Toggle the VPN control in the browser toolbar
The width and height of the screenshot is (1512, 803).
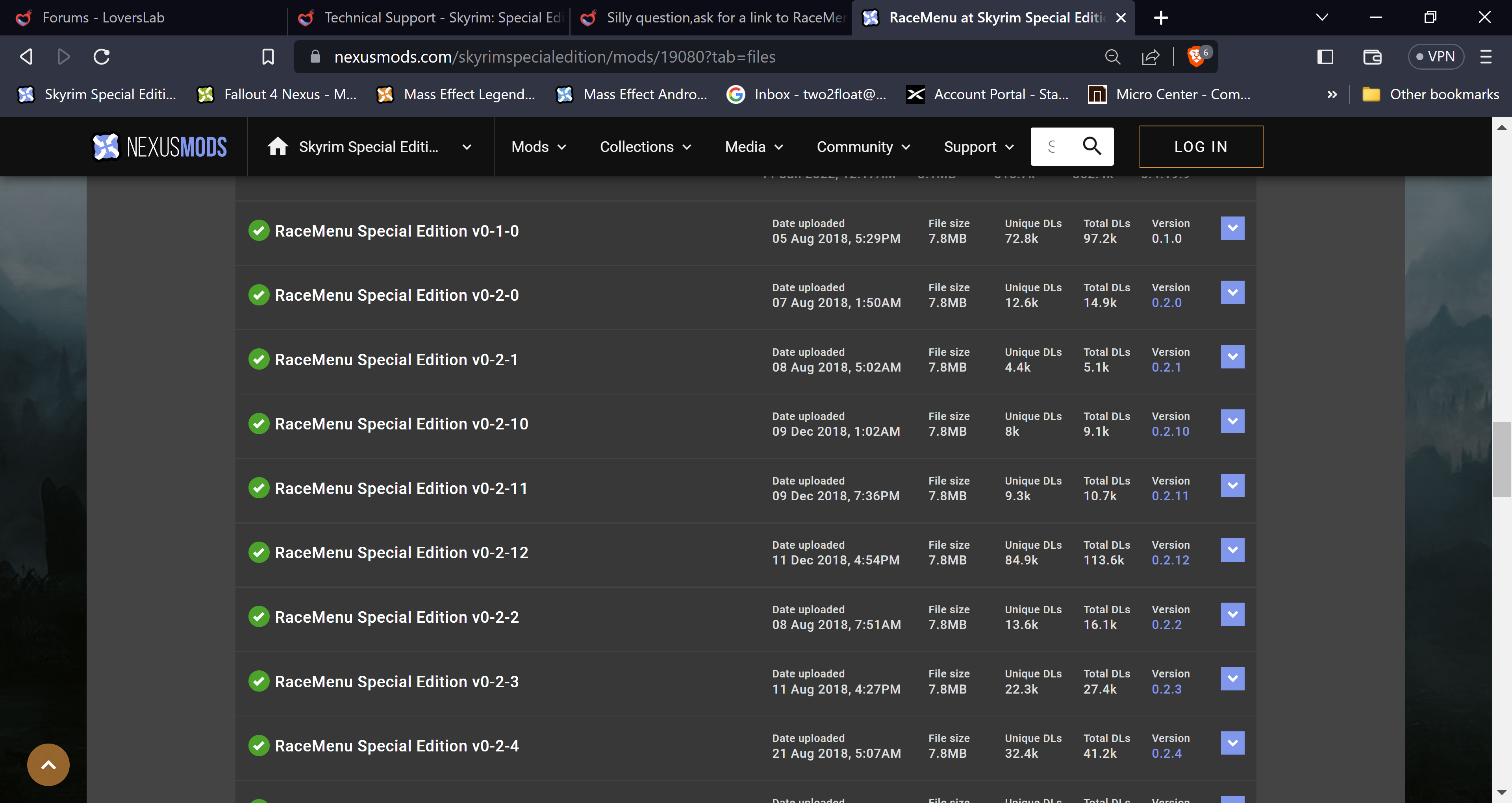coord(1436,56)
